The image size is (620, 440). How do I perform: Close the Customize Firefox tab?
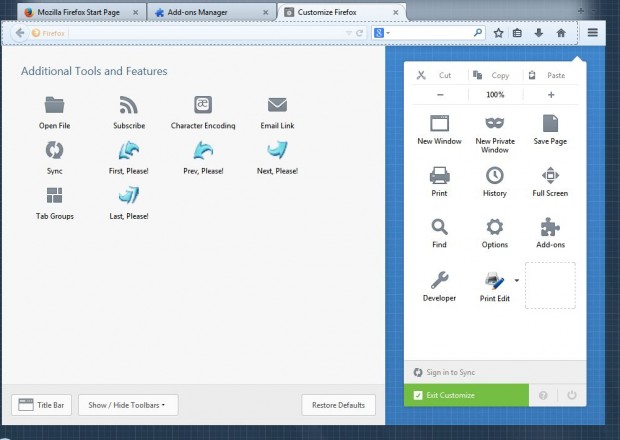coord(396,13)
